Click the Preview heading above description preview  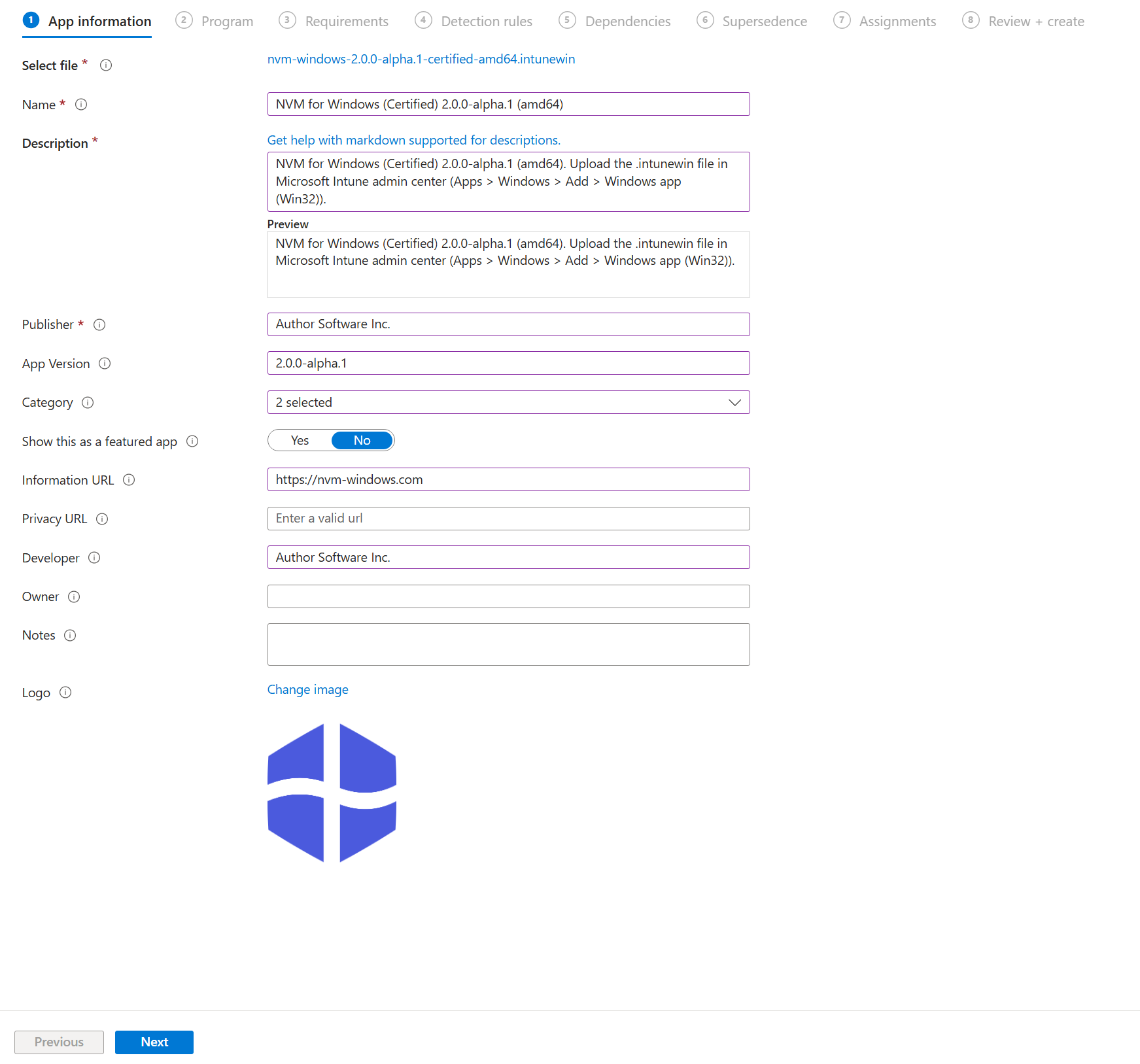(288, 224)
